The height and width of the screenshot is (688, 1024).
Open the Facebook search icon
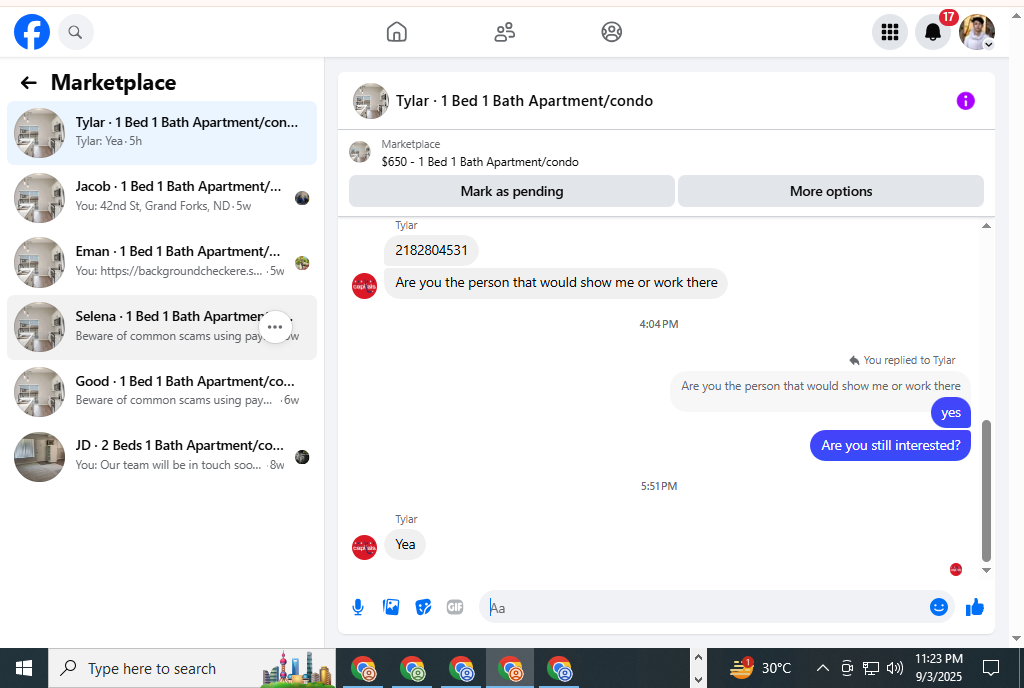pos(76,32)
